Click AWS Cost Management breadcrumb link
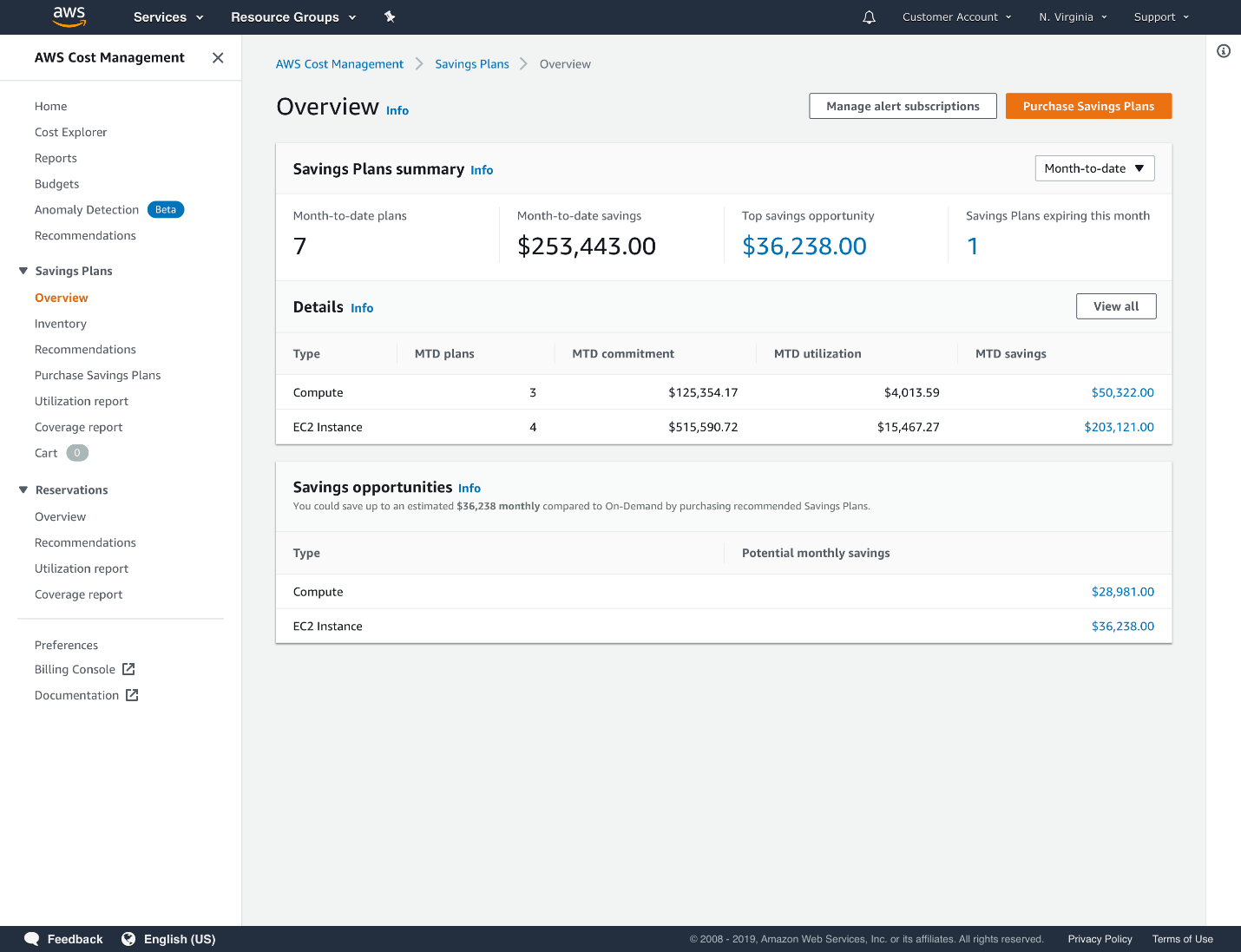 tap(339, 64)
